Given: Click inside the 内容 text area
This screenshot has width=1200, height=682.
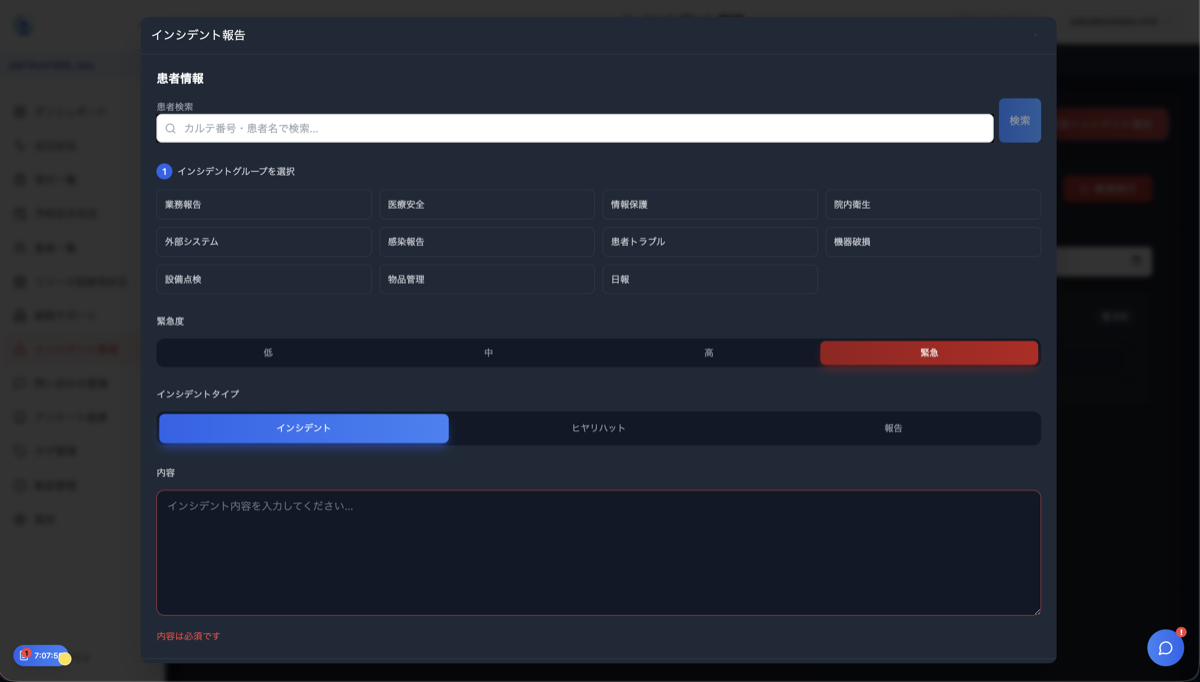Looking at the screenshot, I should click(598, 550).
